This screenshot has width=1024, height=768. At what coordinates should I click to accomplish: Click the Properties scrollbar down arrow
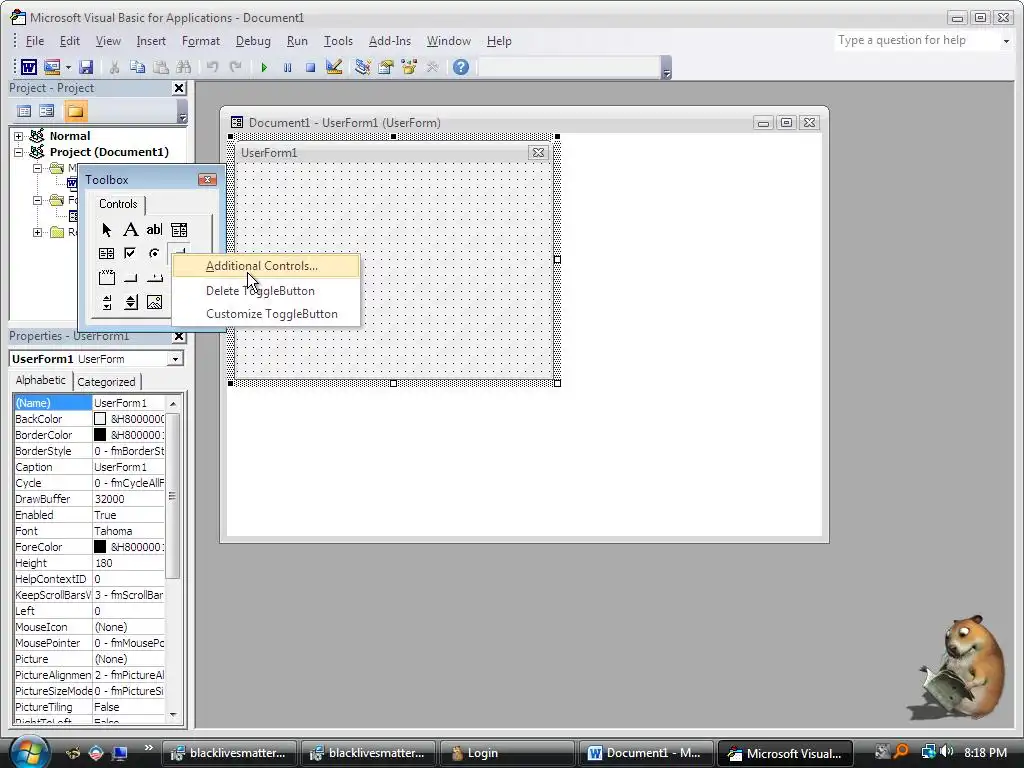pos(173,714)
